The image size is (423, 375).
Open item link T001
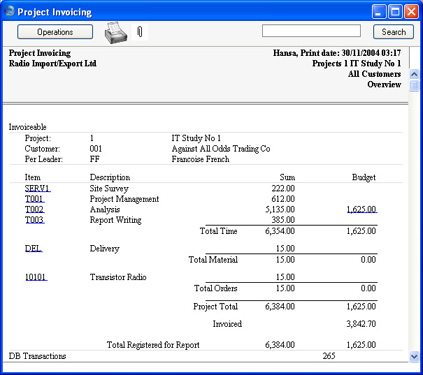pos(34,199)
